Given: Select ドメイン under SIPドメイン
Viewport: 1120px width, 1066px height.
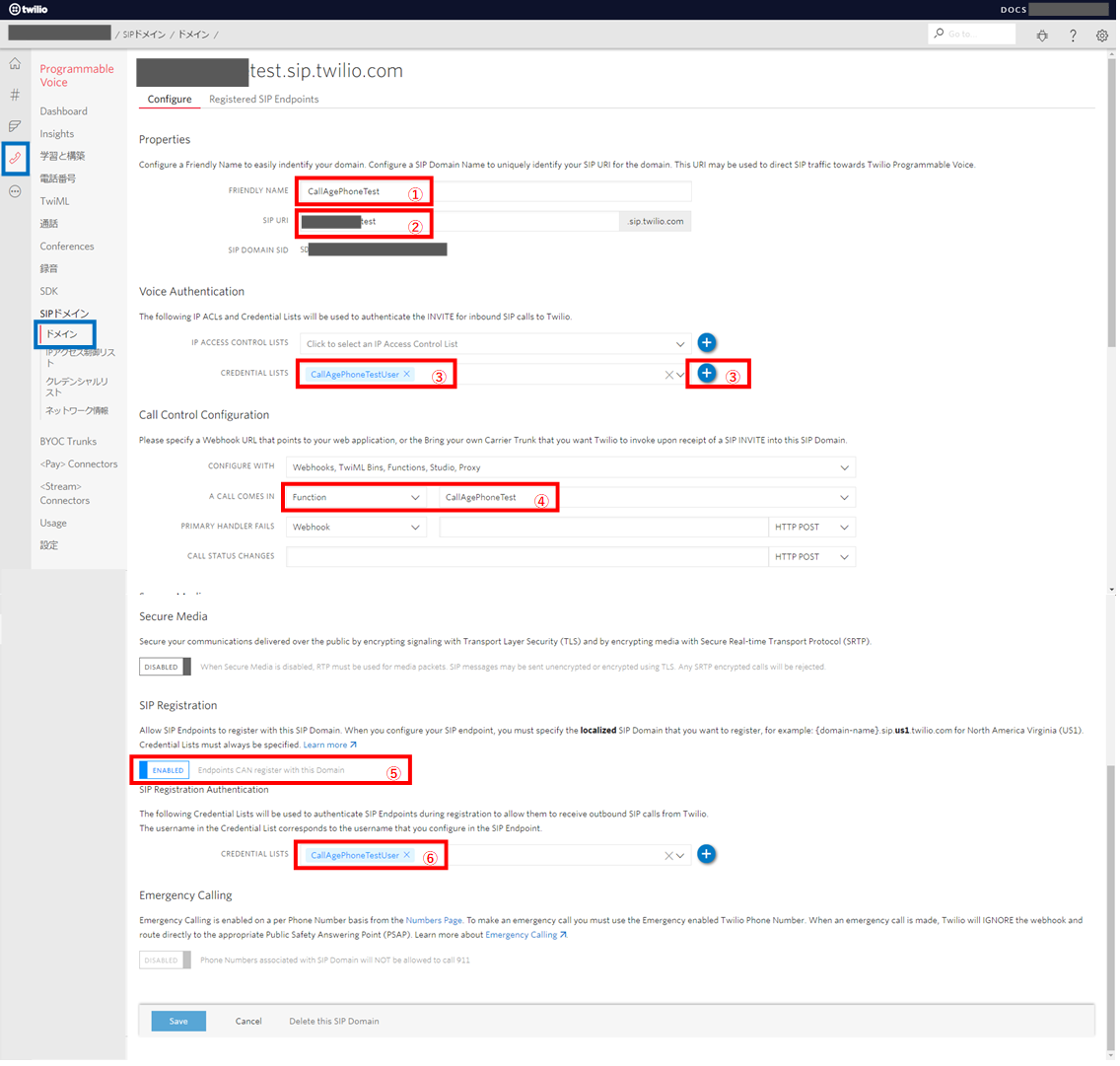Looking at the screenshot, I should 63,334.
